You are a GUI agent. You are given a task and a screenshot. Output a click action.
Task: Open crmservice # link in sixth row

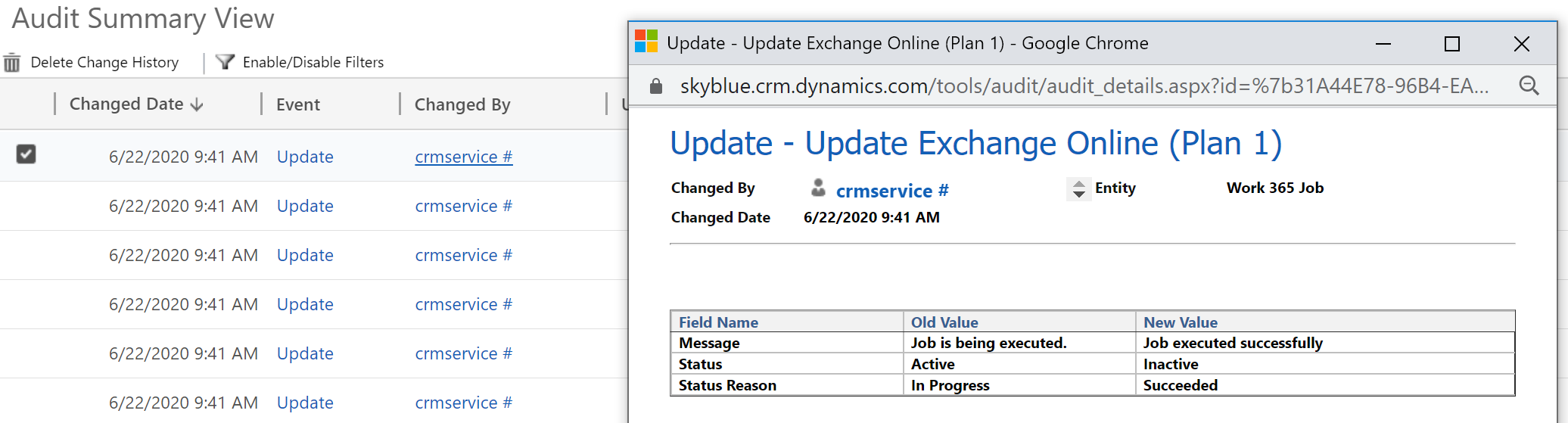[x=464, y=403]
